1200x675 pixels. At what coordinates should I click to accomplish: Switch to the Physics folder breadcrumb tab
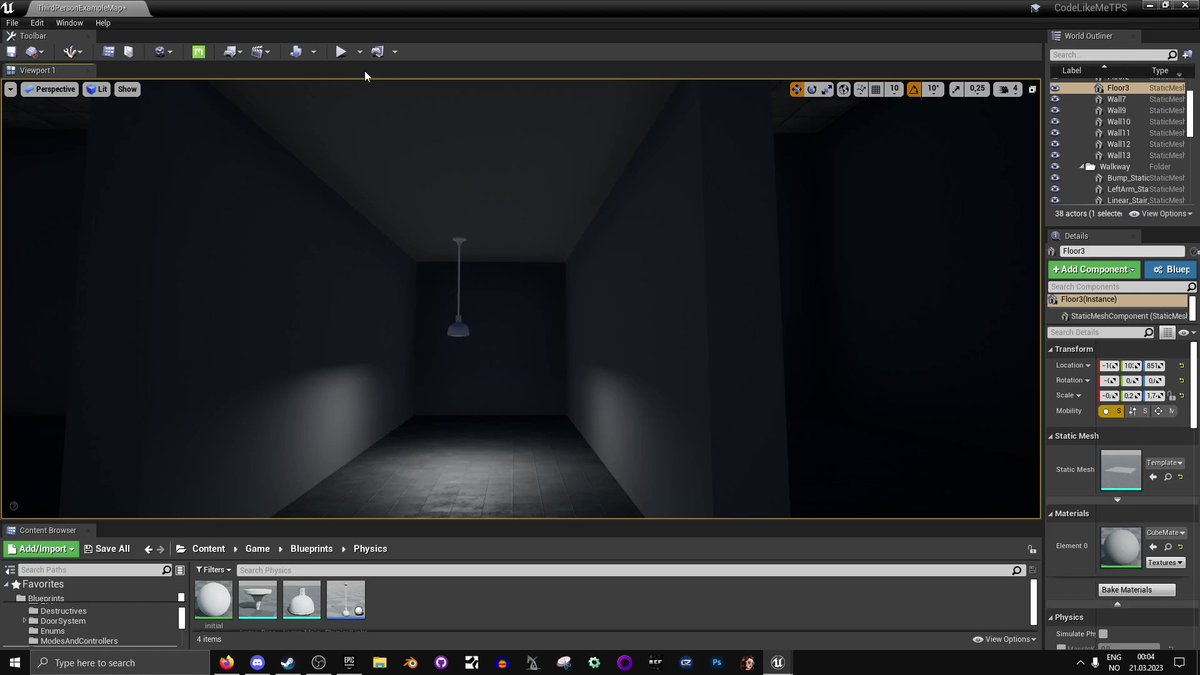370,548
